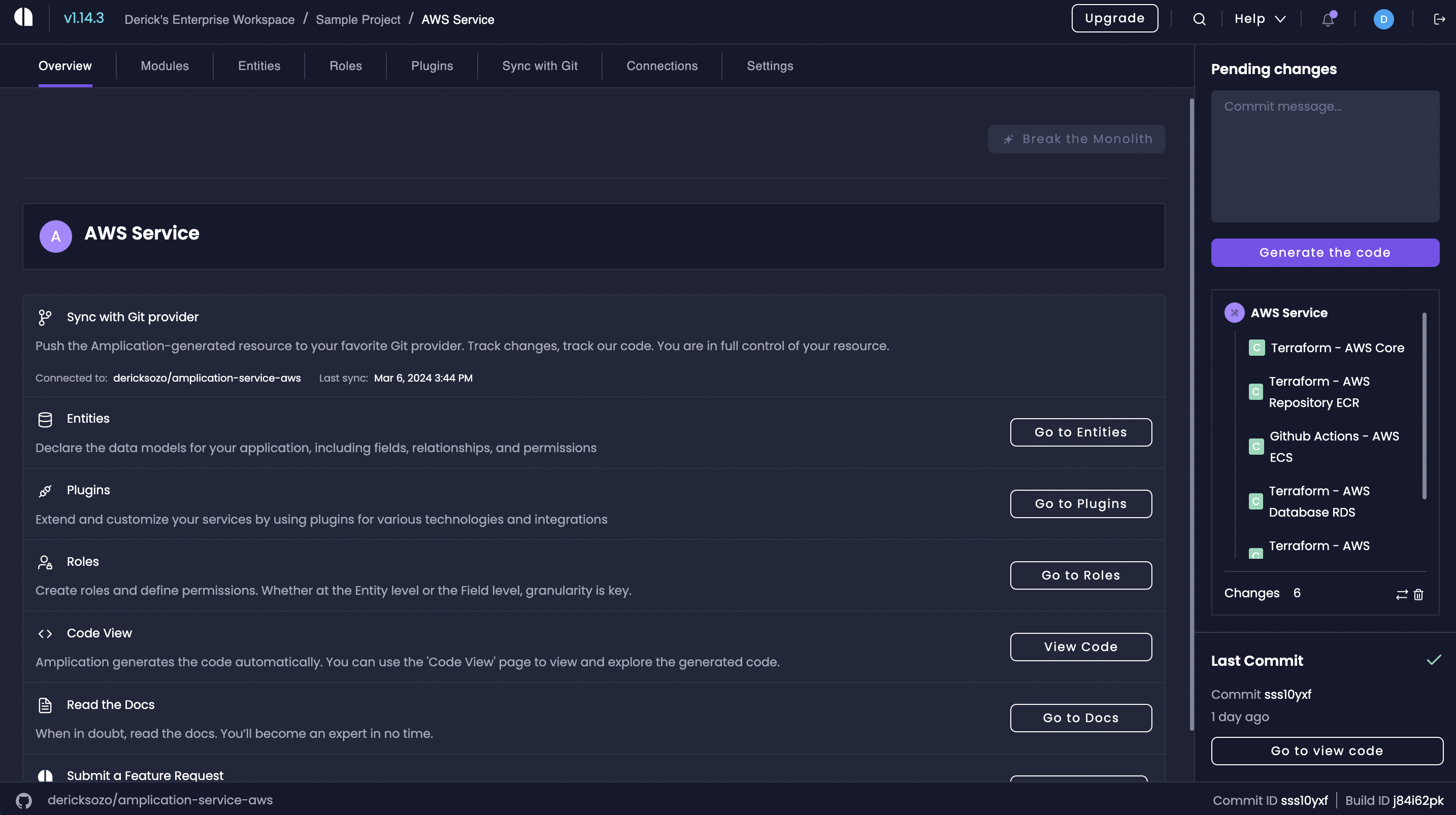
Task: Open the Modules tab
Action: click(164, 65)
